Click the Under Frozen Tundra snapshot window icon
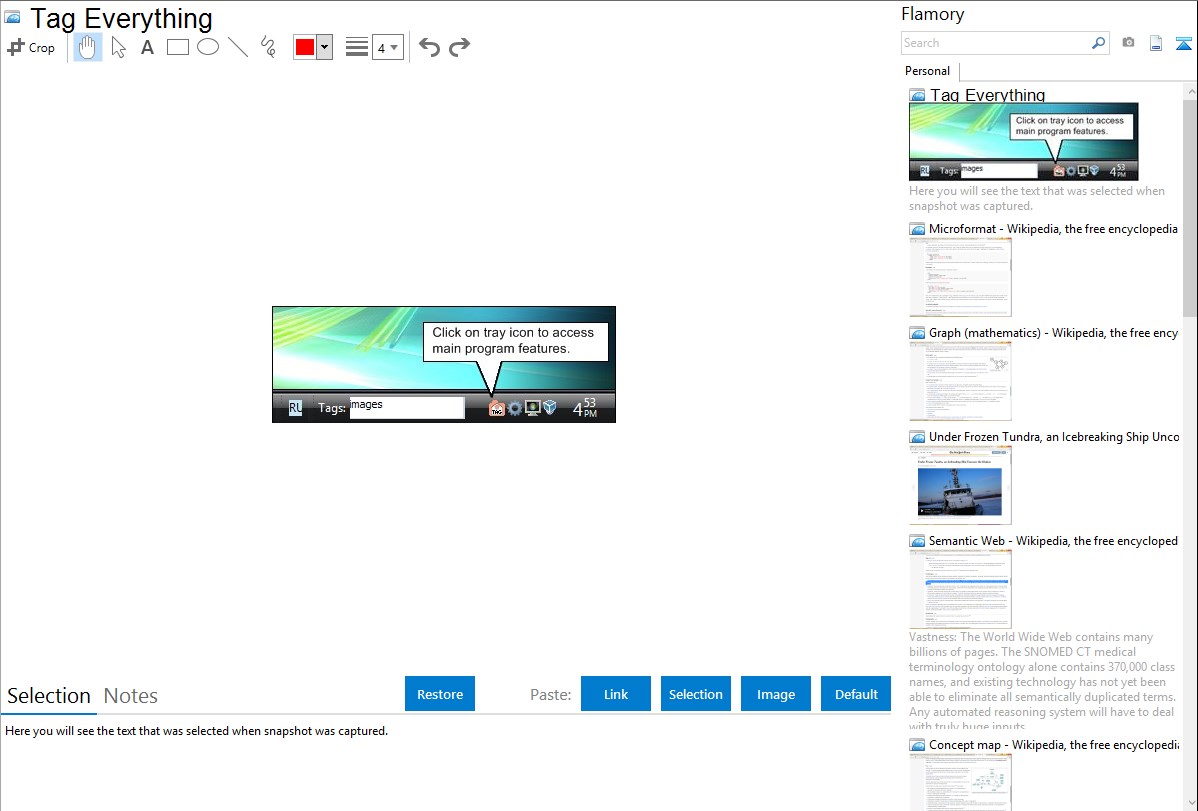The width and height of the screenshot is (1198, 811). click(x=917, y=437)
